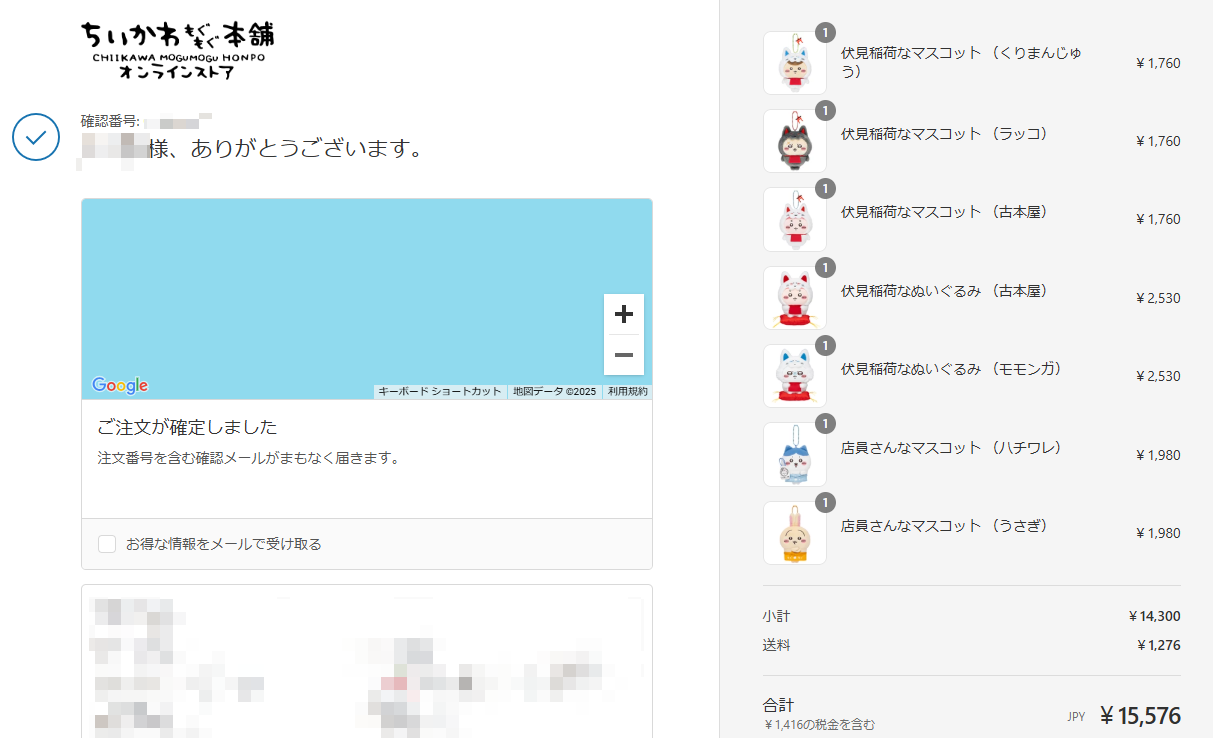Click the 小計 subtotal label
Viewport: 1213px width, 738px height.
click(x=776, y=616)
